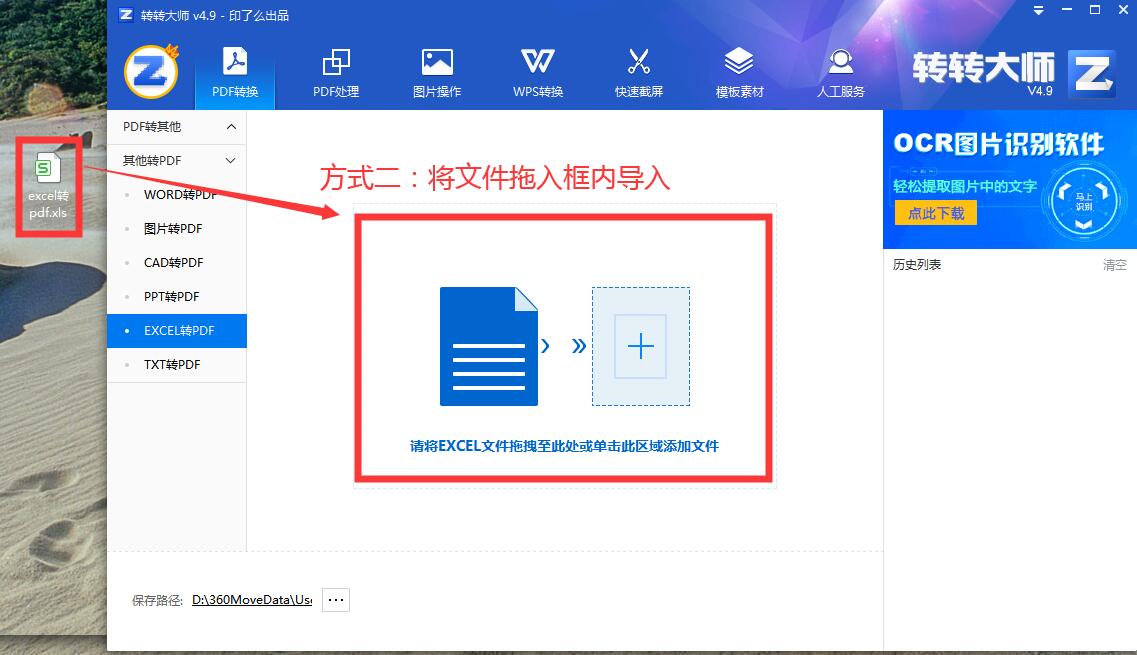Click the small Z icon in title bar
This screenshot has height=655, width=1137.
[x=126, y=15]
